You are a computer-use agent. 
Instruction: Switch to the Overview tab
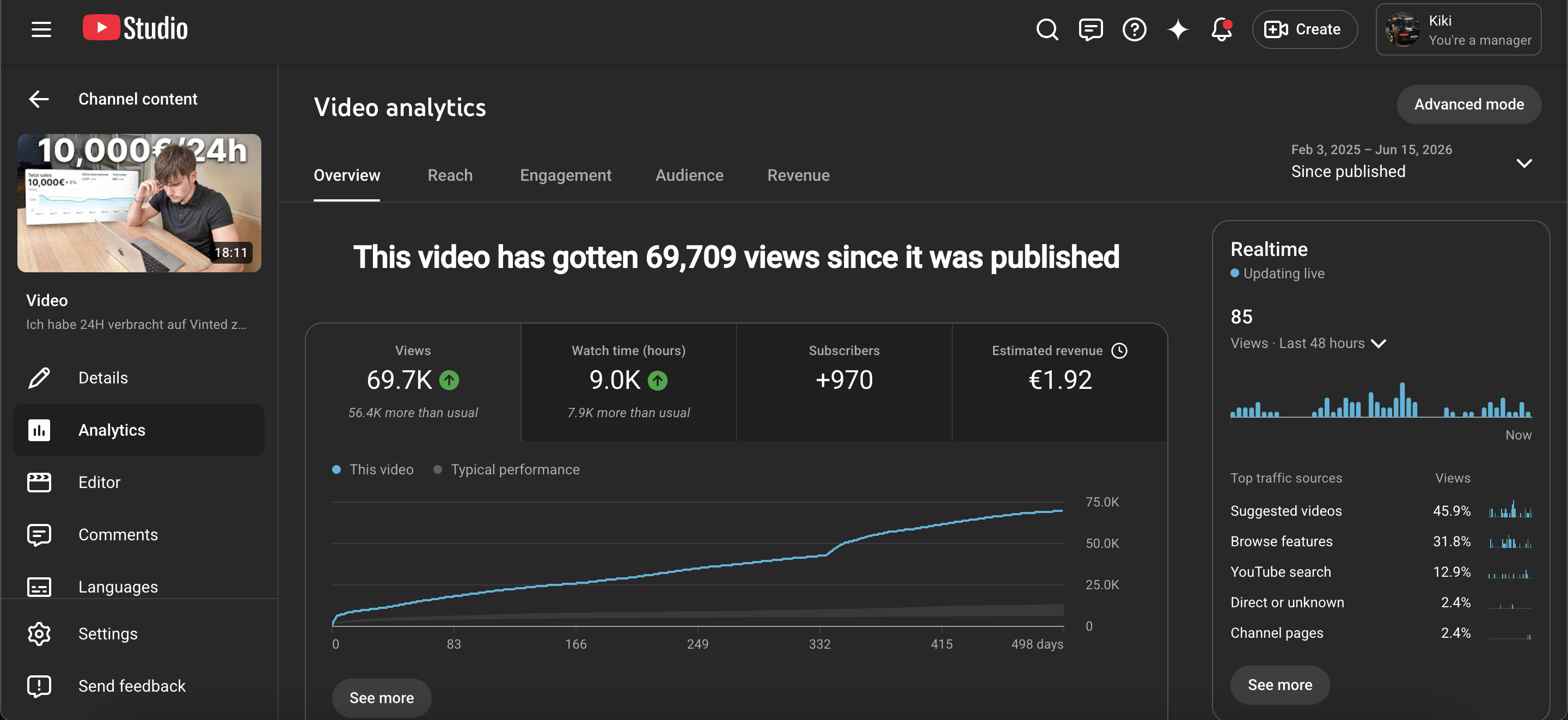(346, 175)
